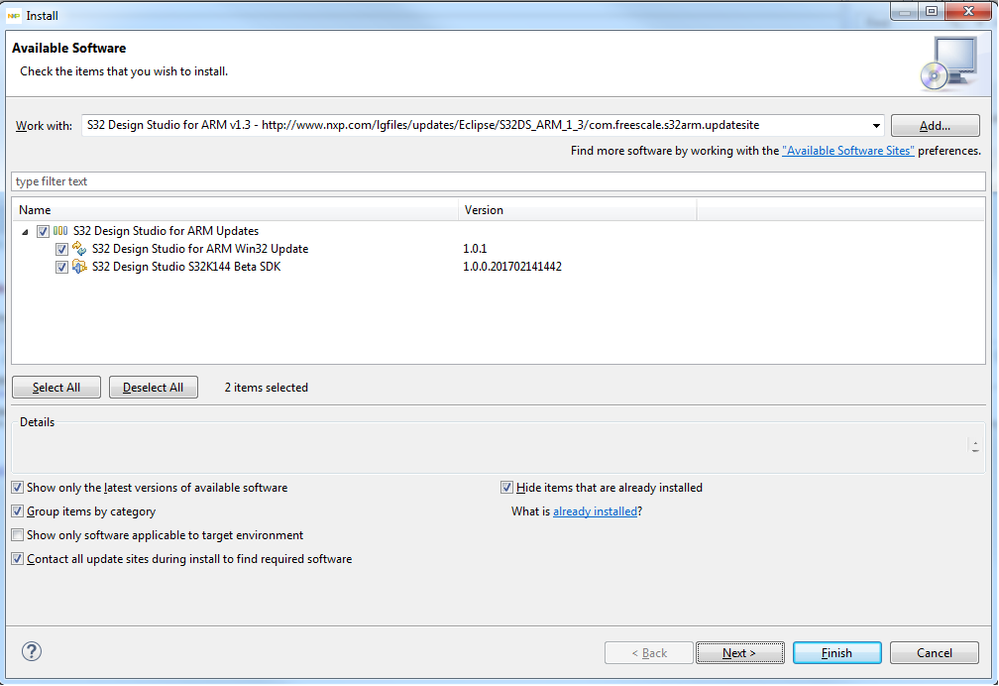Minimize the Install window
Viewport: 999px width, 686px height.
click(x=905, y=11)
